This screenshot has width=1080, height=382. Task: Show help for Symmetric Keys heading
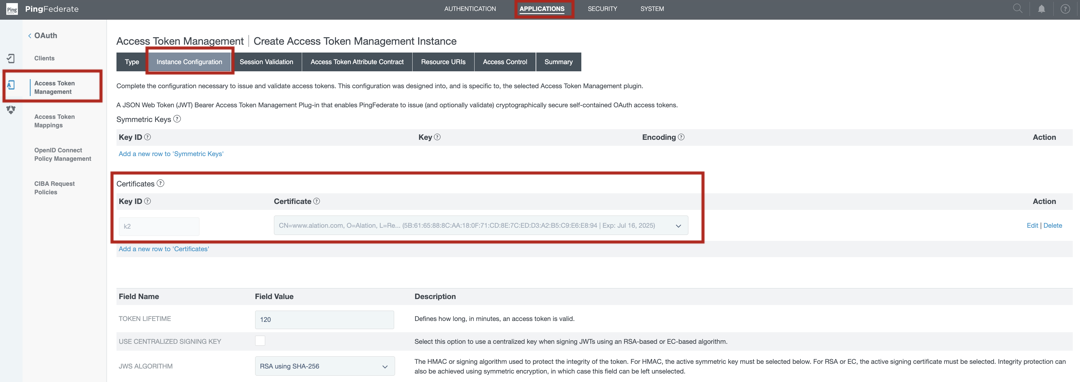click(177, 119)
